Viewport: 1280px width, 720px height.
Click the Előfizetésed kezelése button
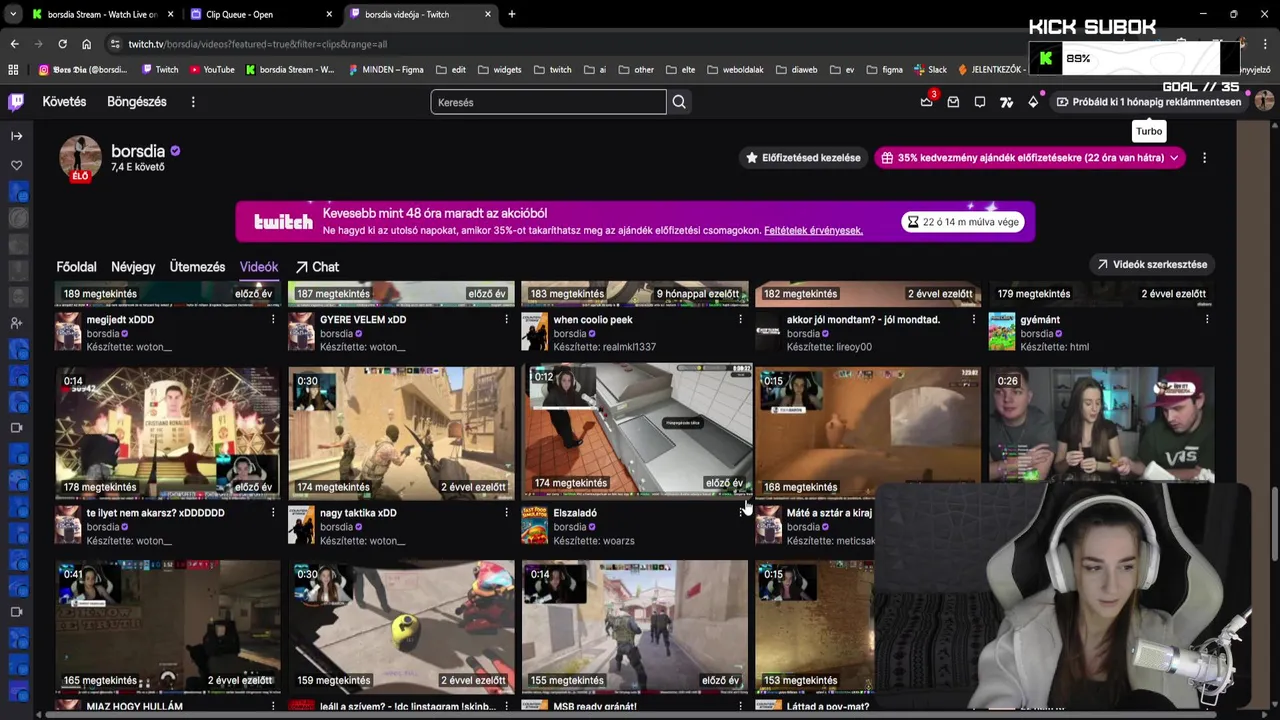(x=803, y=158)
